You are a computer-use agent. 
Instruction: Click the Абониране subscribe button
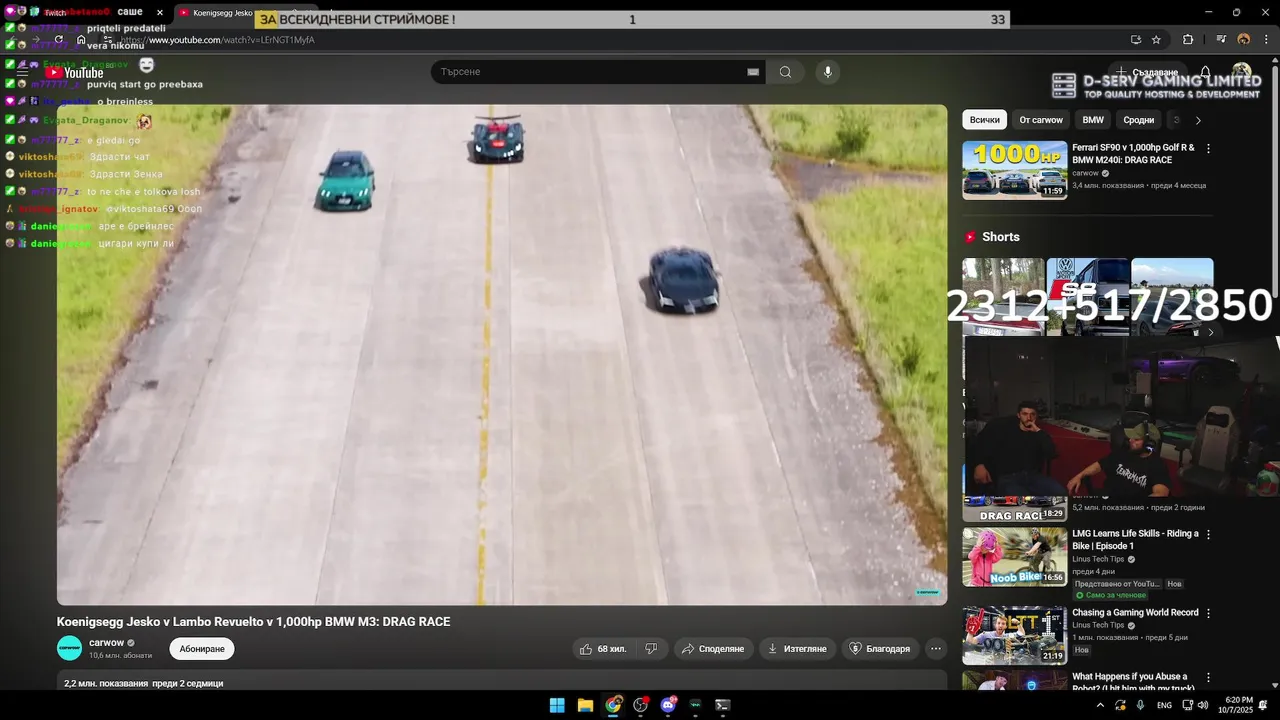202,649
